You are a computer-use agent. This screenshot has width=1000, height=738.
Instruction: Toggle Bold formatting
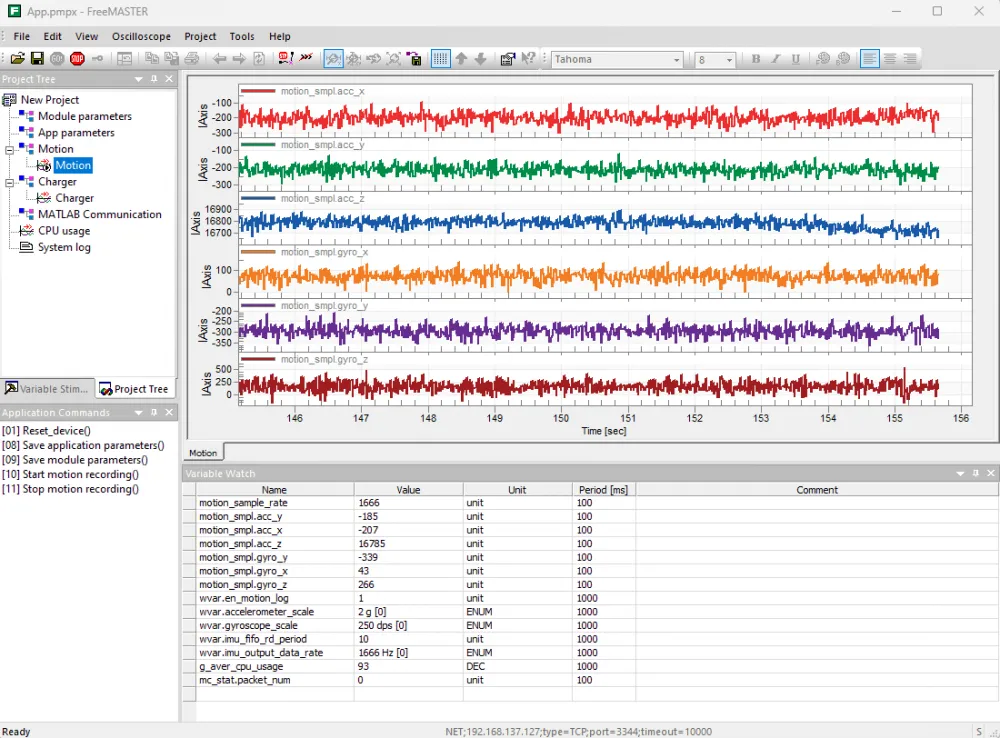(x=756, y=59)
